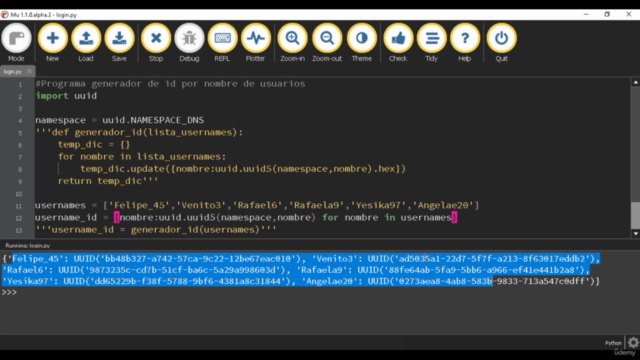Close the login.py tab
This screenshot has height=360, width=640.
coord(29,71)
